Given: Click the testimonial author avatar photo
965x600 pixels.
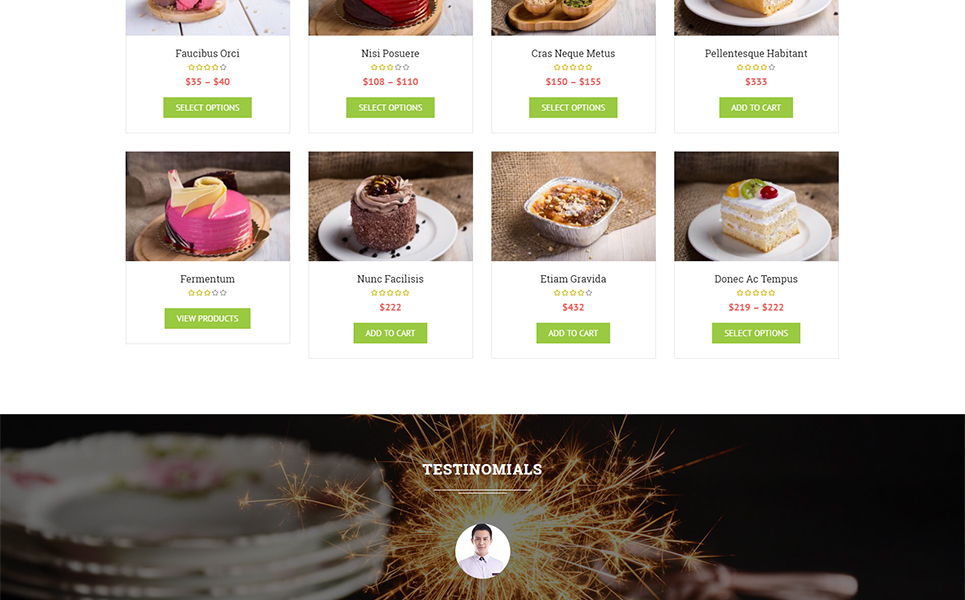Looking at the screenshot, I should click(482, 551).
